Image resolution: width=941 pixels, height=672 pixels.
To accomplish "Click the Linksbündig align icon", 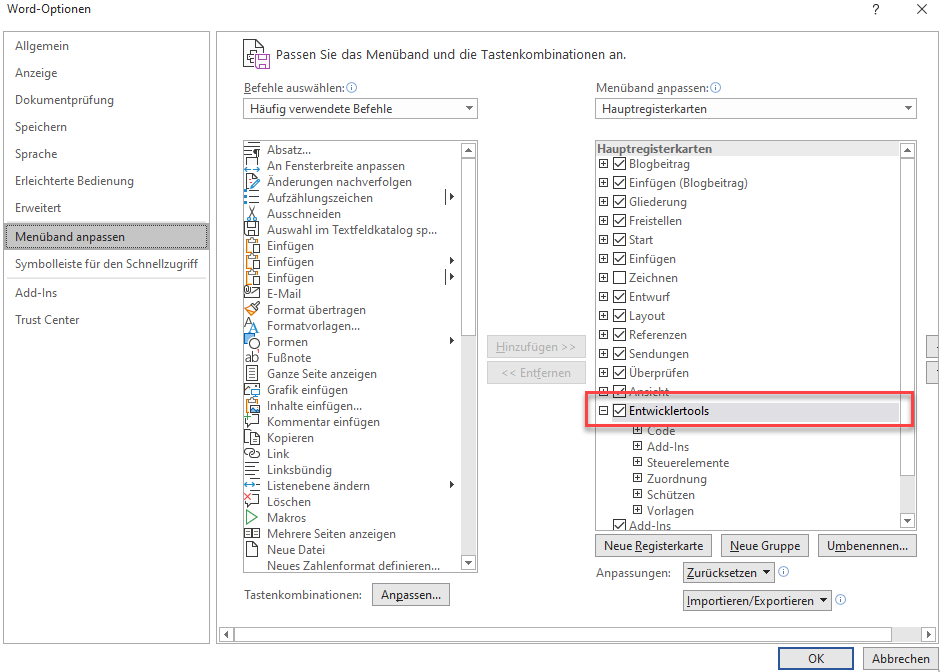I will point(252,470).
